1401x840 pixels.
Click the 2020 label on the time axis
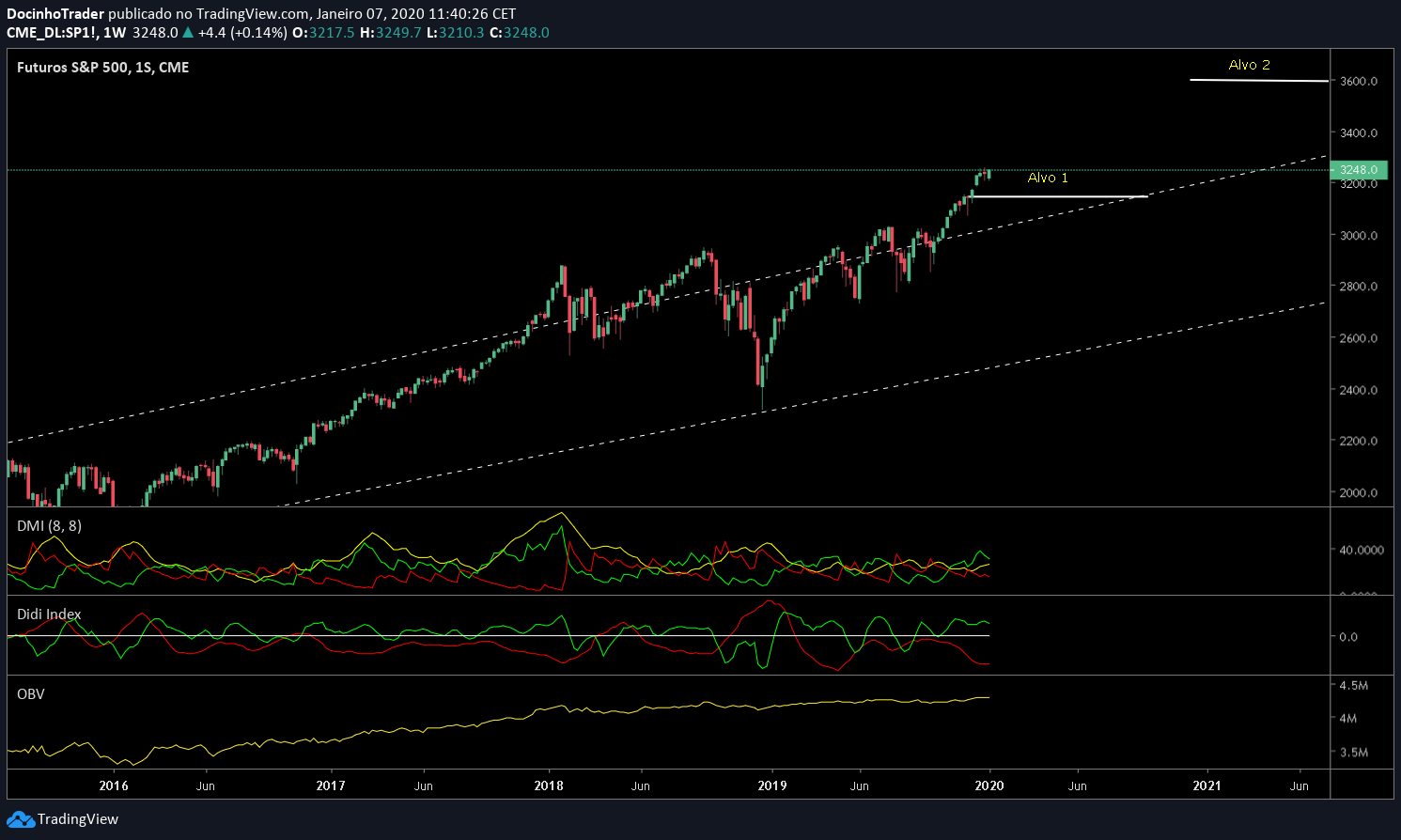tap(989, 786)
